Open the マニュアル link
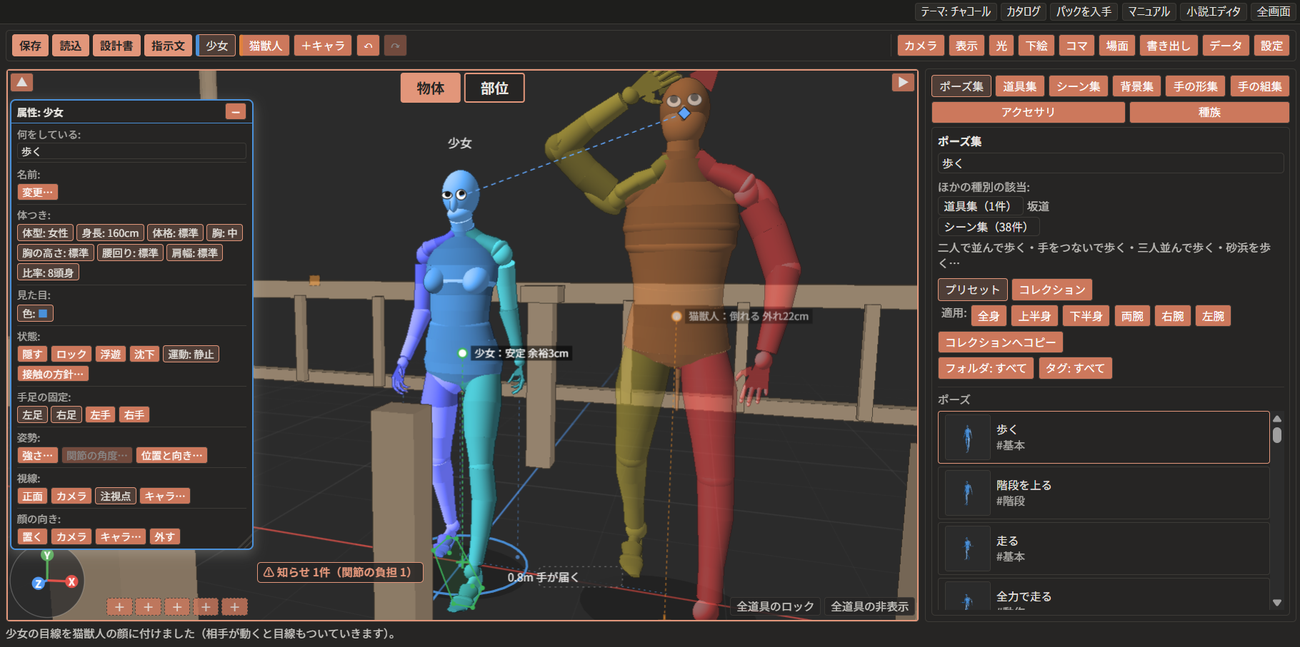This screenshot has height=647, width=1300. (1147, 12)
